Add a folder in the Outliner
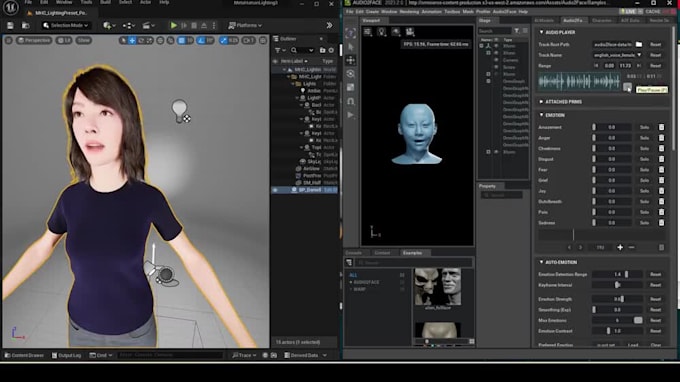 [x=322, y=50]
